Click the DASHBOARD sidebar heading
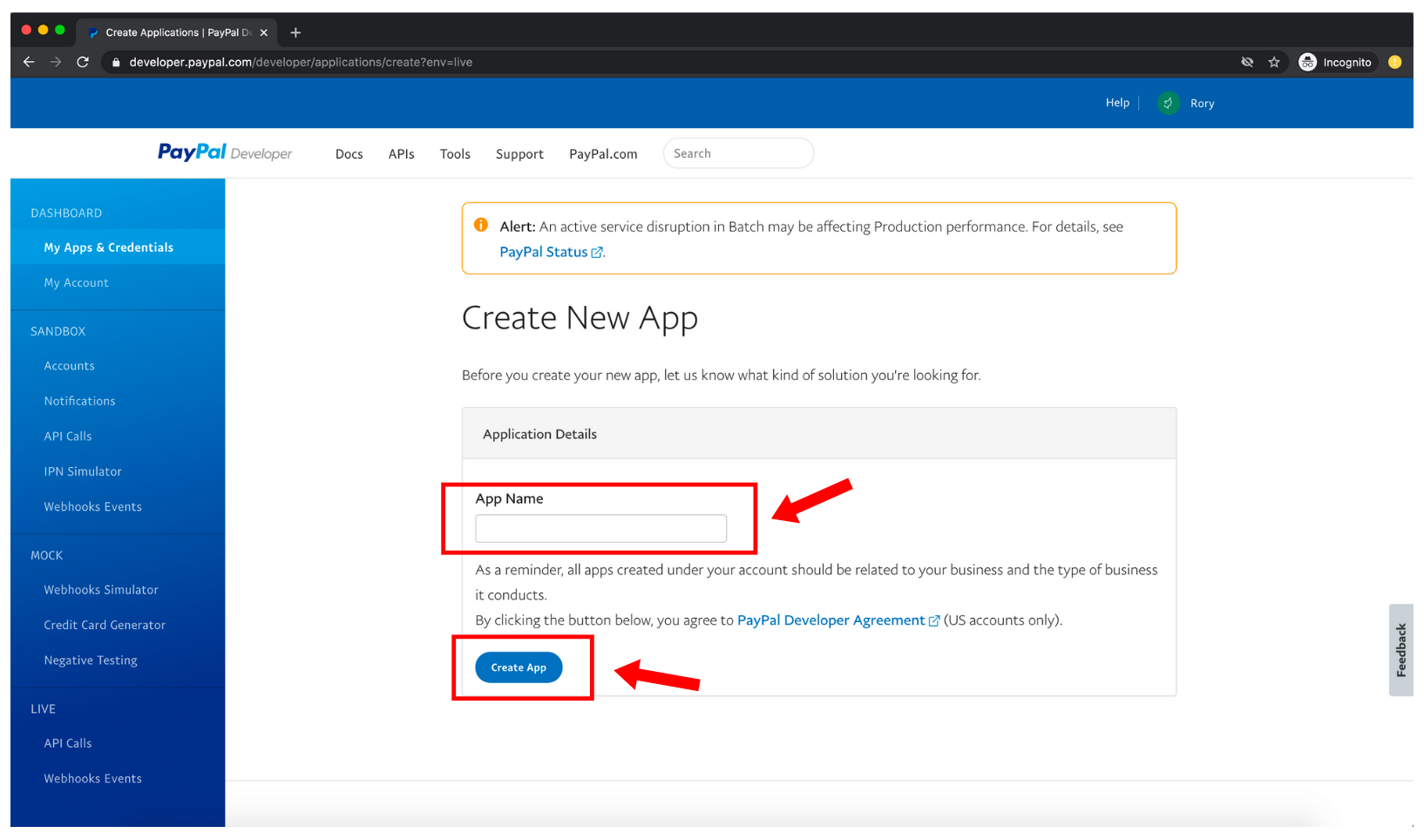Screen dimensions: 1424x840 pos(66,213)
